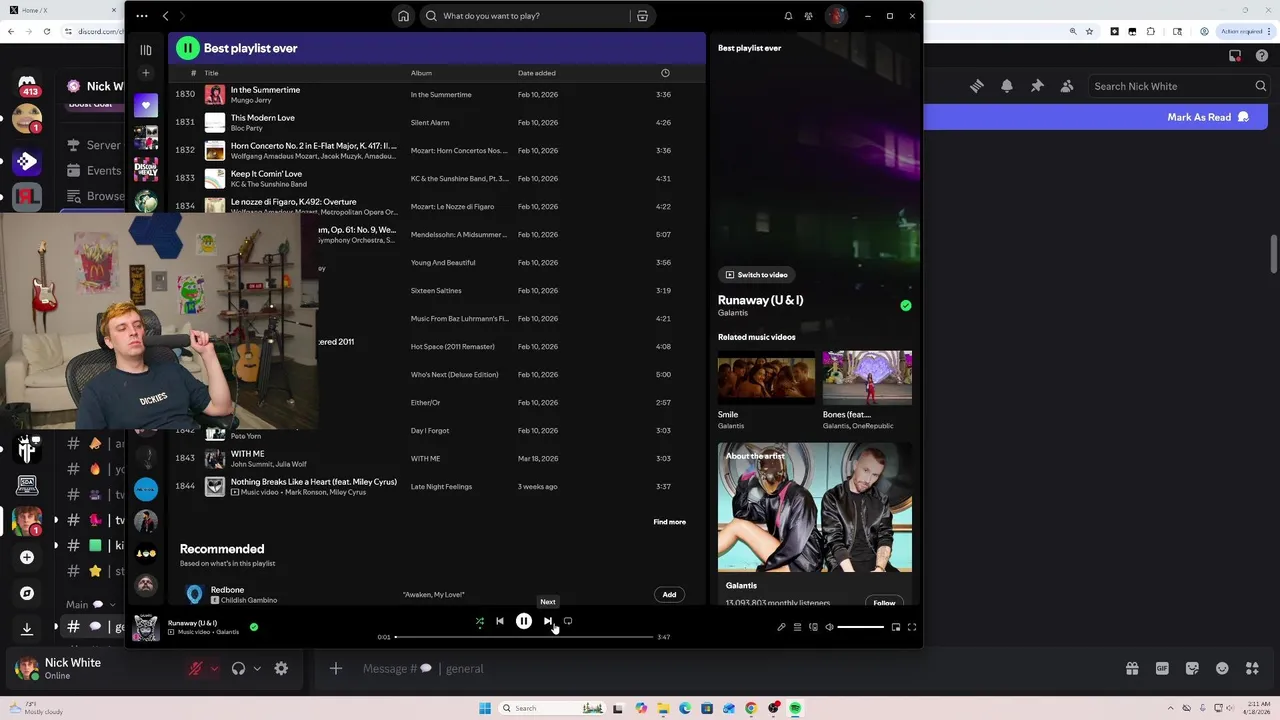The width and height of the screenshot is (1280, 720).
Task: Open Liked Songs in Spotify sidebar
Action: (146, 105)
